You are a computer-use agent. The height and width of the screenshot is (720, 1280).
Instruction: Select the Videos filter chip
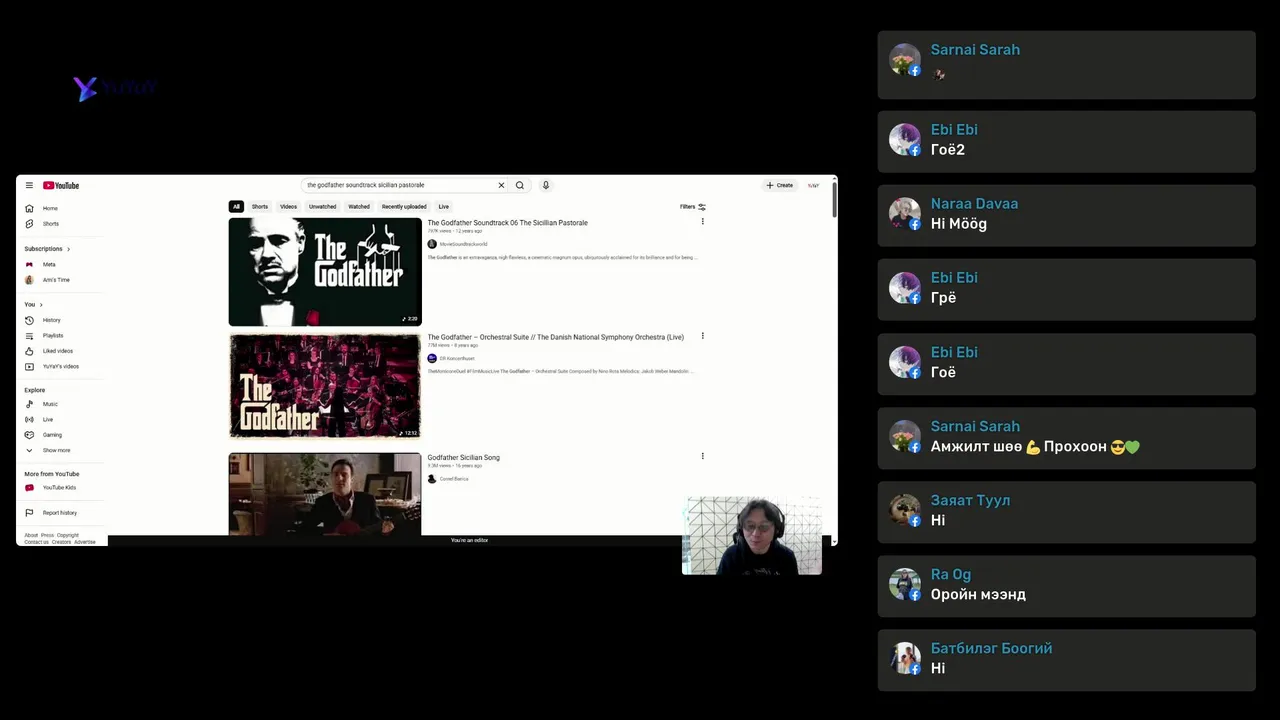point(288,207)
